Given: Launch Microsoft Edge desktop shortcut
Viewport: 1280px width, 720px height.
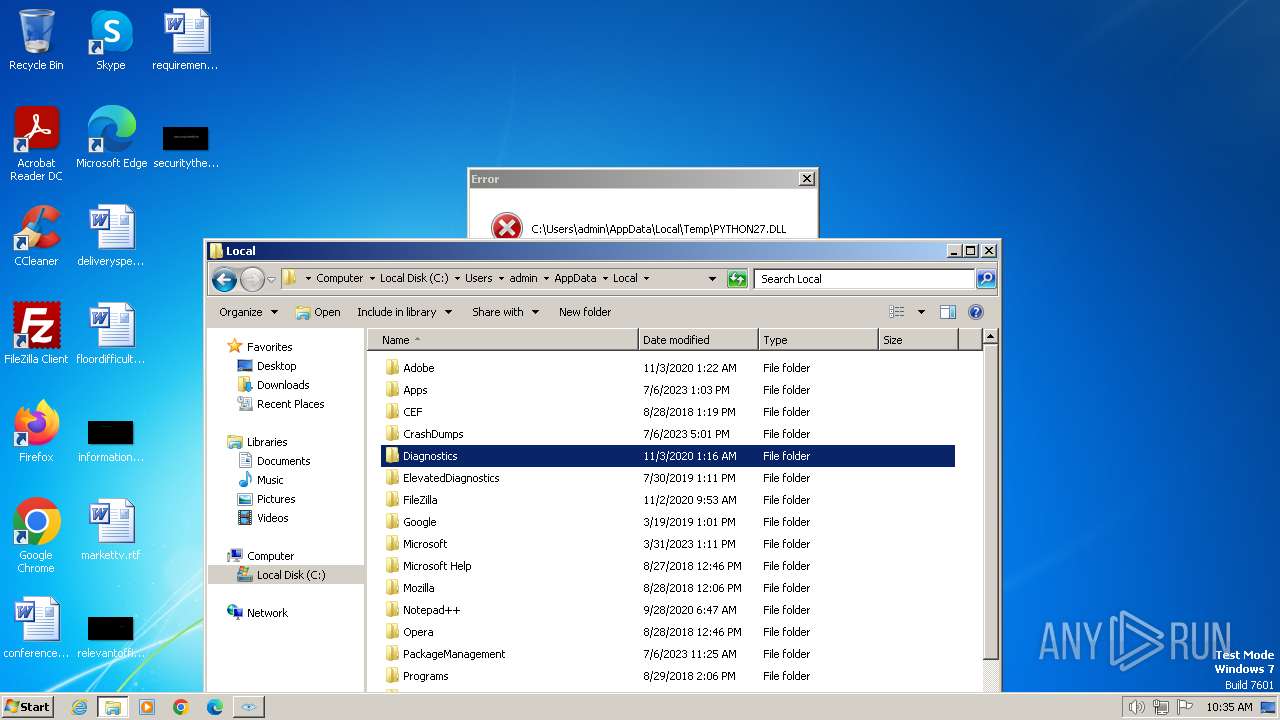Looking at the screenshot, I should click(x=111, y=138).
